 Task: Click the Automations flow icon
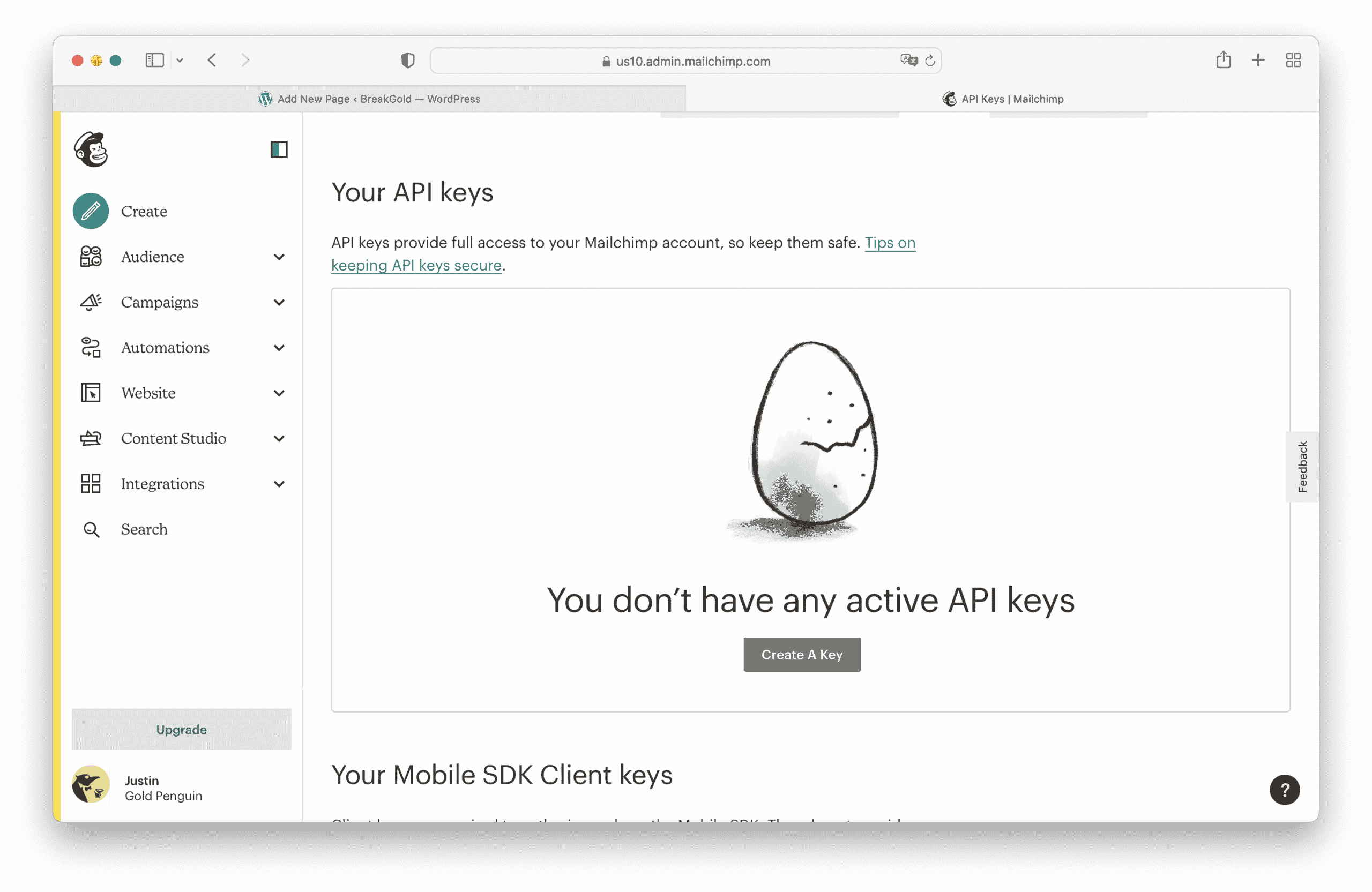pos(91,348)
